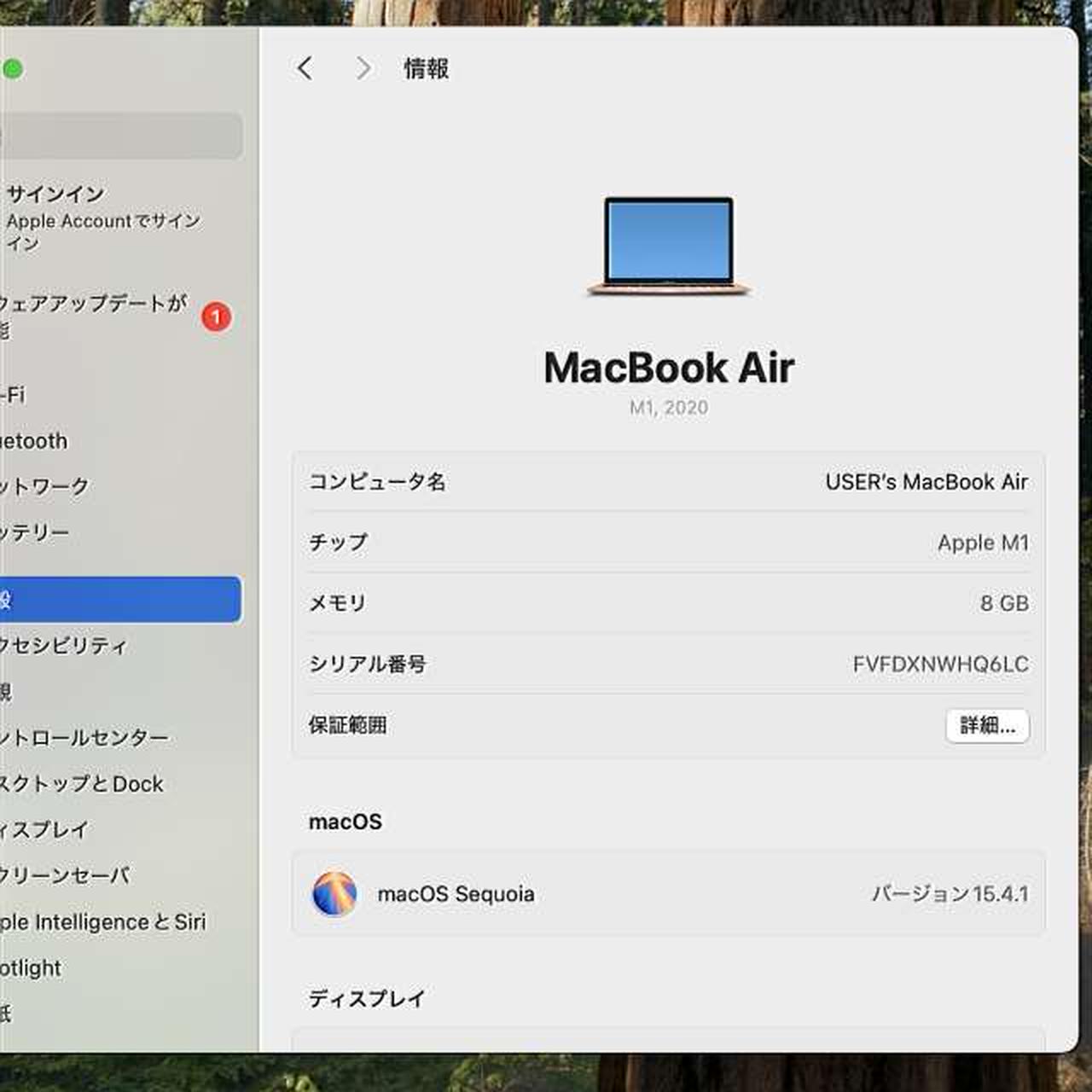Click the macOS Sequoia logo icon
The image size is (1092, 1092).
coord(334,893)
